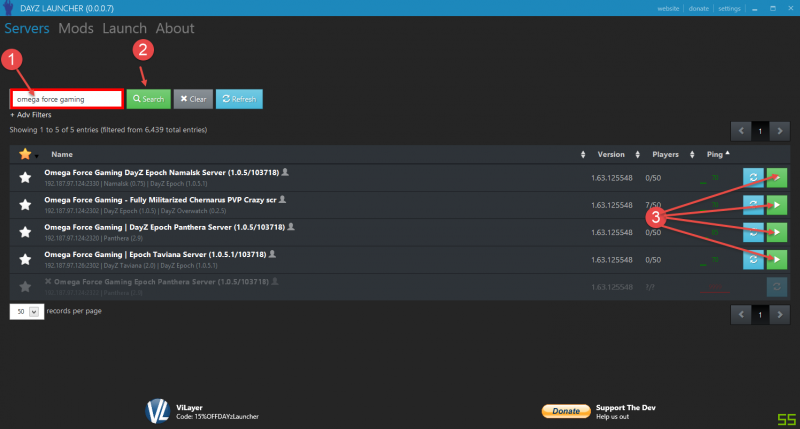
Task: Star the greyed-out offline Panthera server
Action: (x=25, y=287)
